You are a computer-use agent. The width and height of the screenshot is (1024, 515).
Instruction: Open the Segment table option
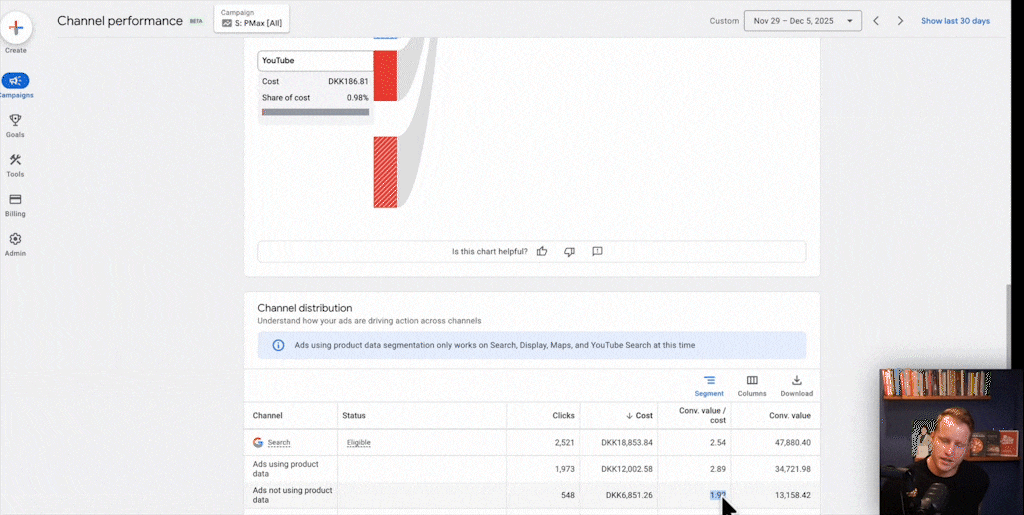point(709,385)
